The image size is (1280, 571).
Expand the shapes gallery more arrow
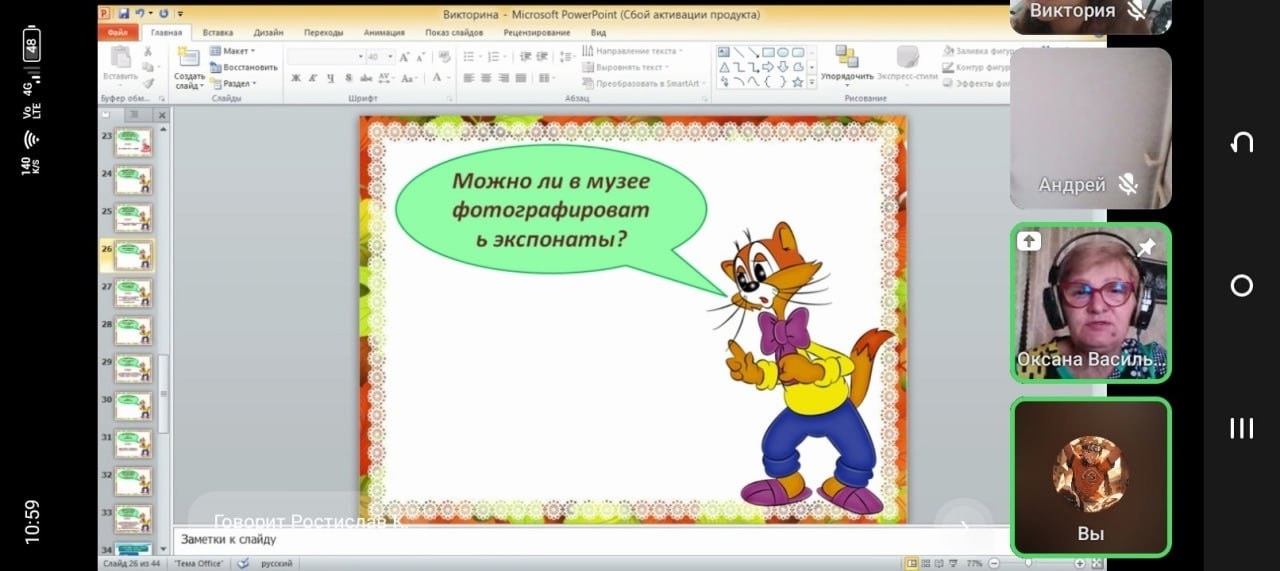810,83
